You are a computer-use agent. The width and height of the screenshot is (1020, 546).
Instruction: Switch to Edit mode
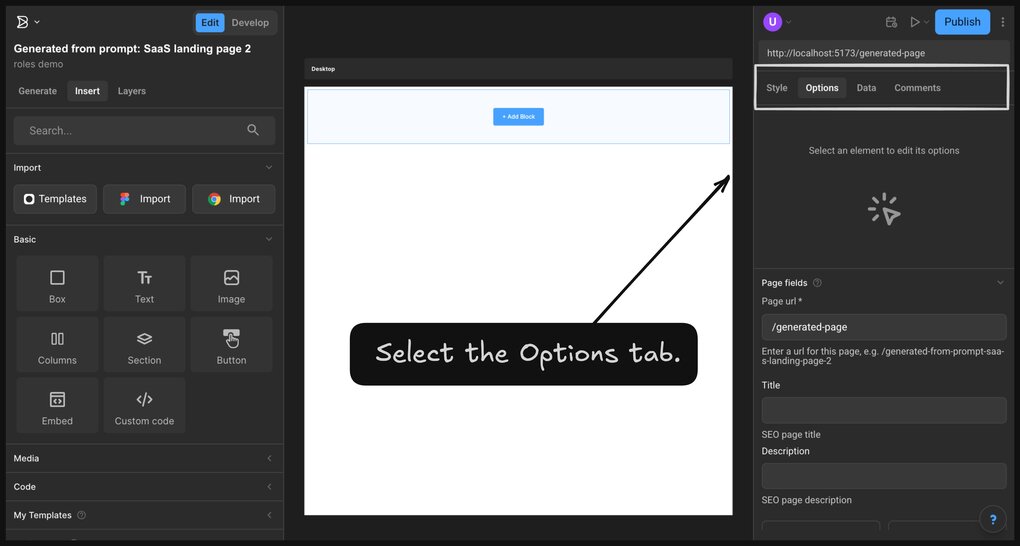coord(209,22)
